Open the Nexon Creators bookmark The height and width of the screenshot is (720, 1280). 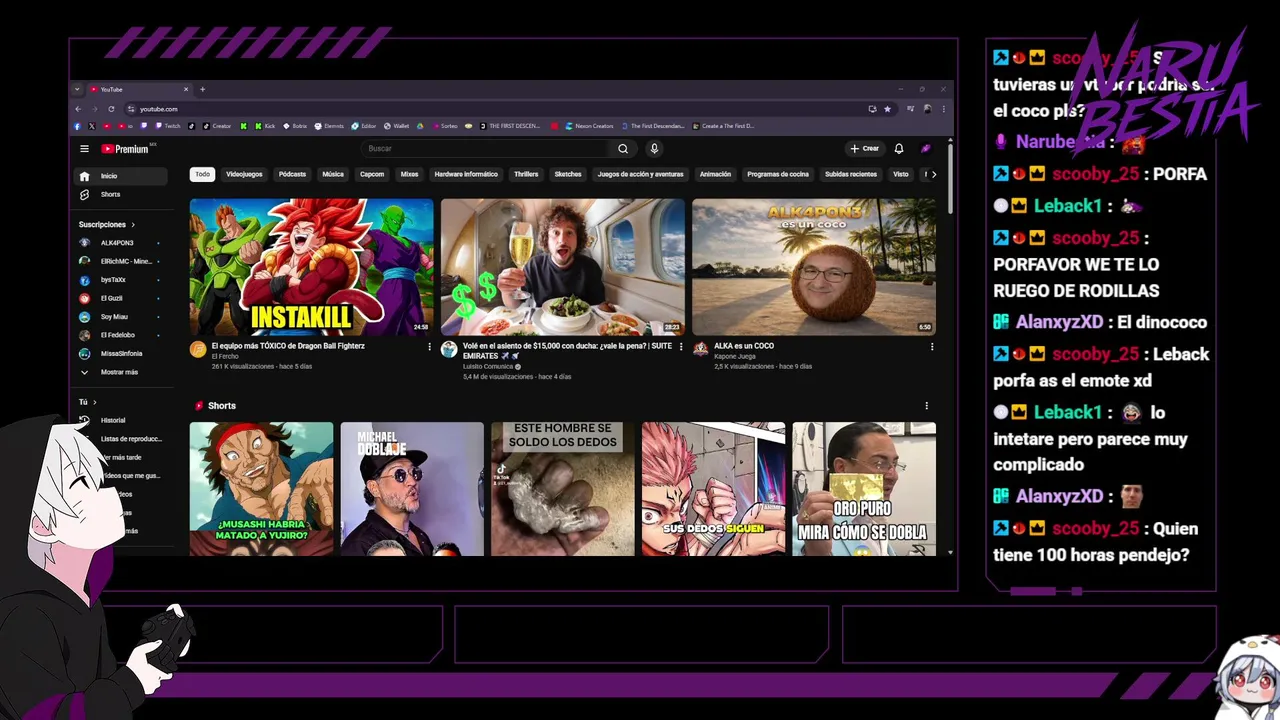pos(589,126)
